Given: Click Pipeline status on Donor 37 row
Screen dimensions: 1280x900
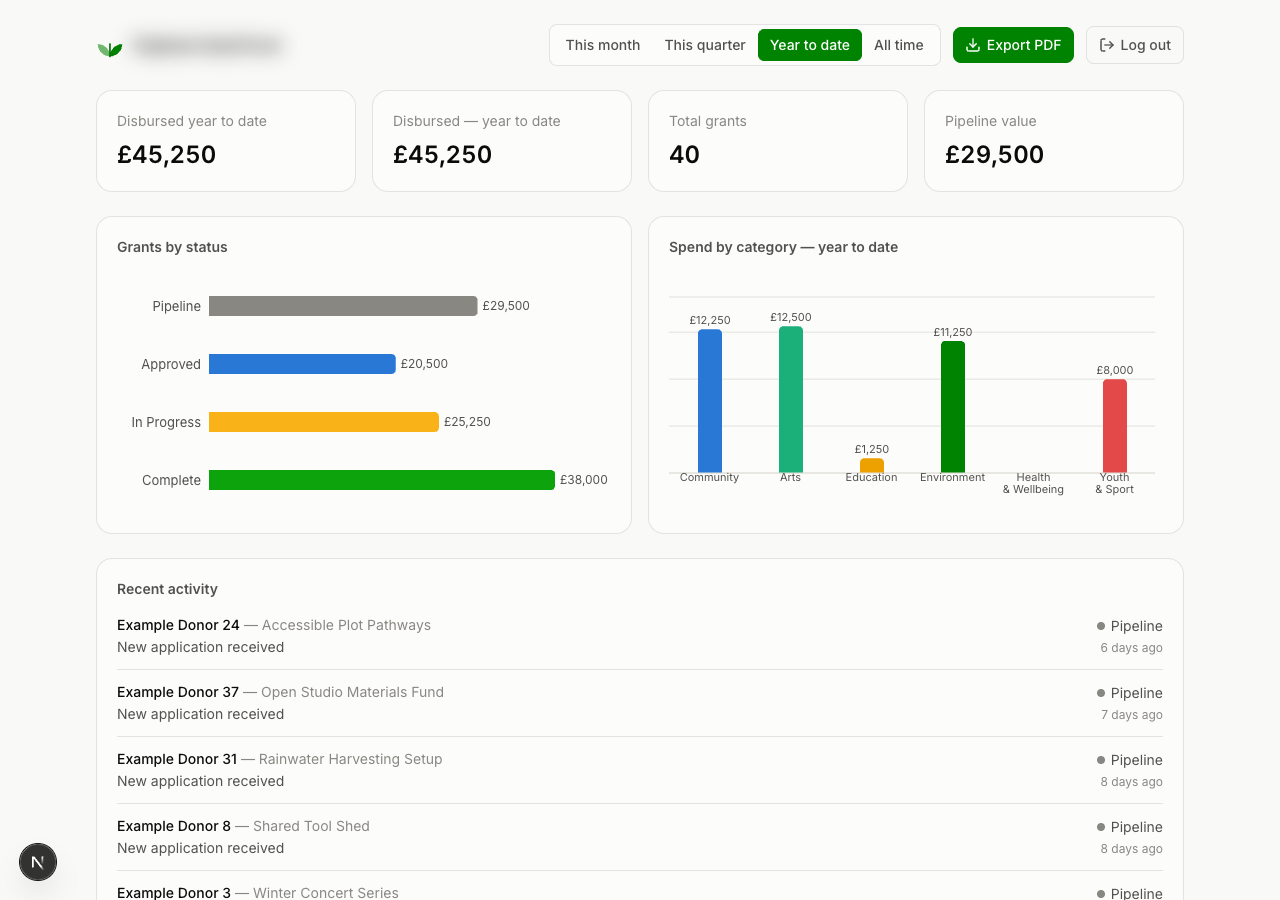Looking at the screenshot, I should 1130,693.
